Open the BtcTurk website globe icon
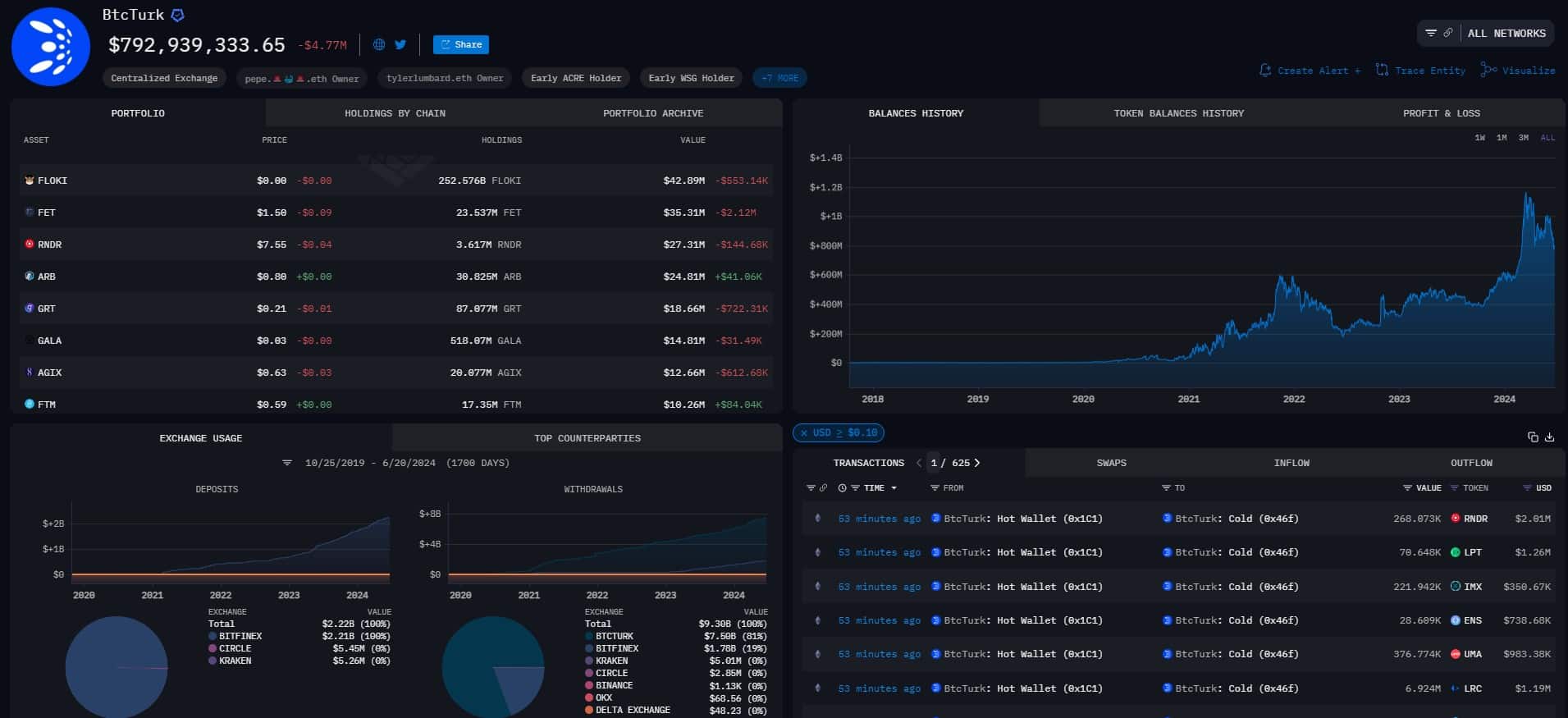 (x=379, y=44)
